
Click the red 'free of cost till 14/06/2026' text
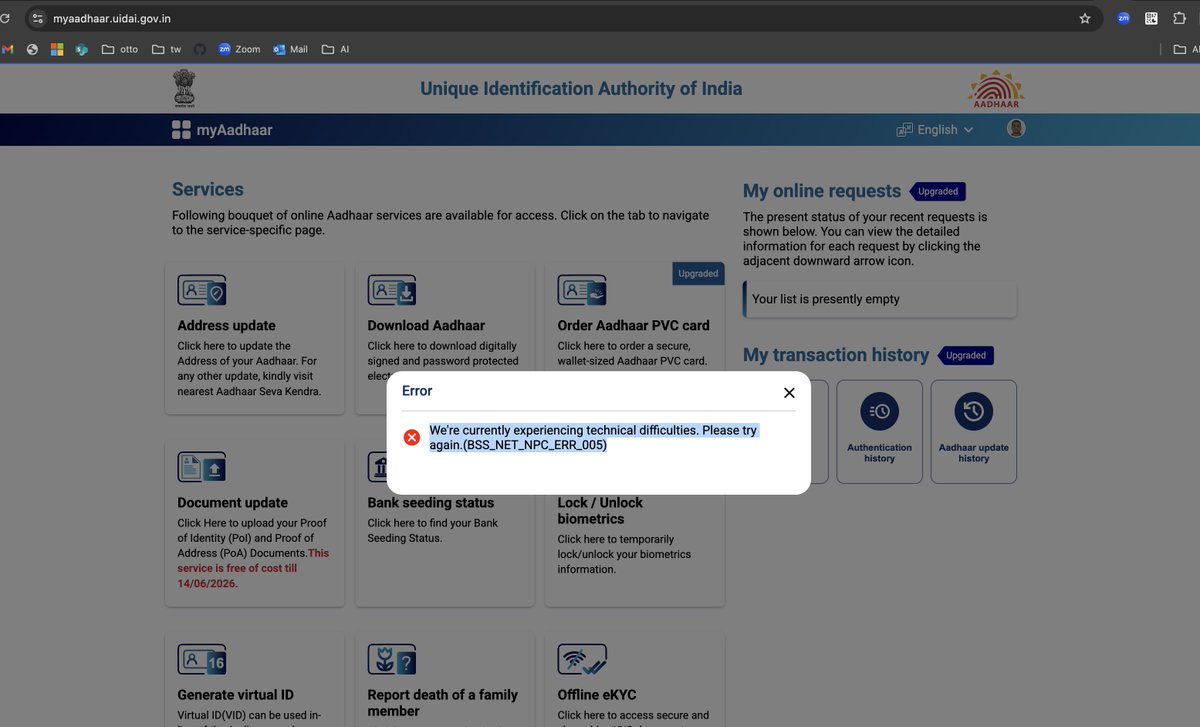point(253,568)
